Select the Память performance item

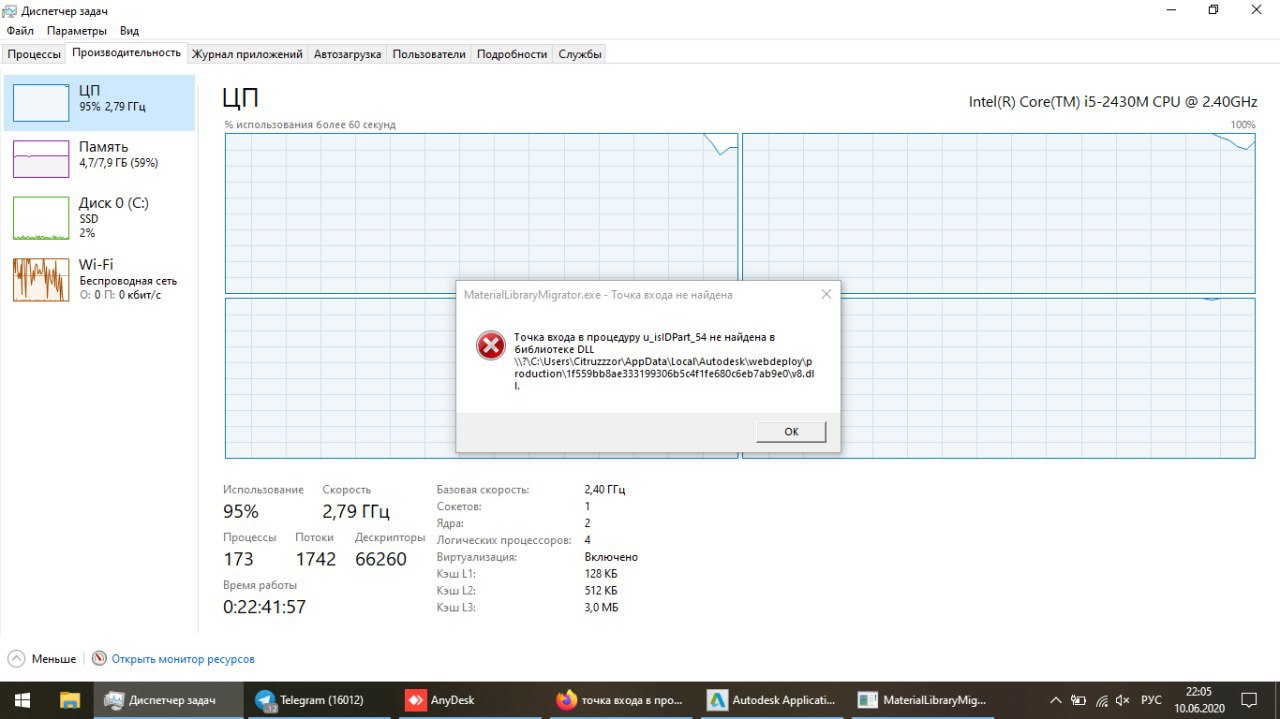point(99,158)
